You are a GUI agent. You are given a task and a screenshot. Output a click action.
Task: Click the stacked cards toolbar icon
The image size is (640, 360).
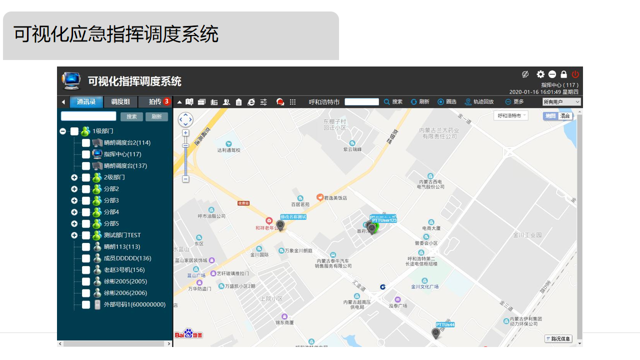[202, 102]
